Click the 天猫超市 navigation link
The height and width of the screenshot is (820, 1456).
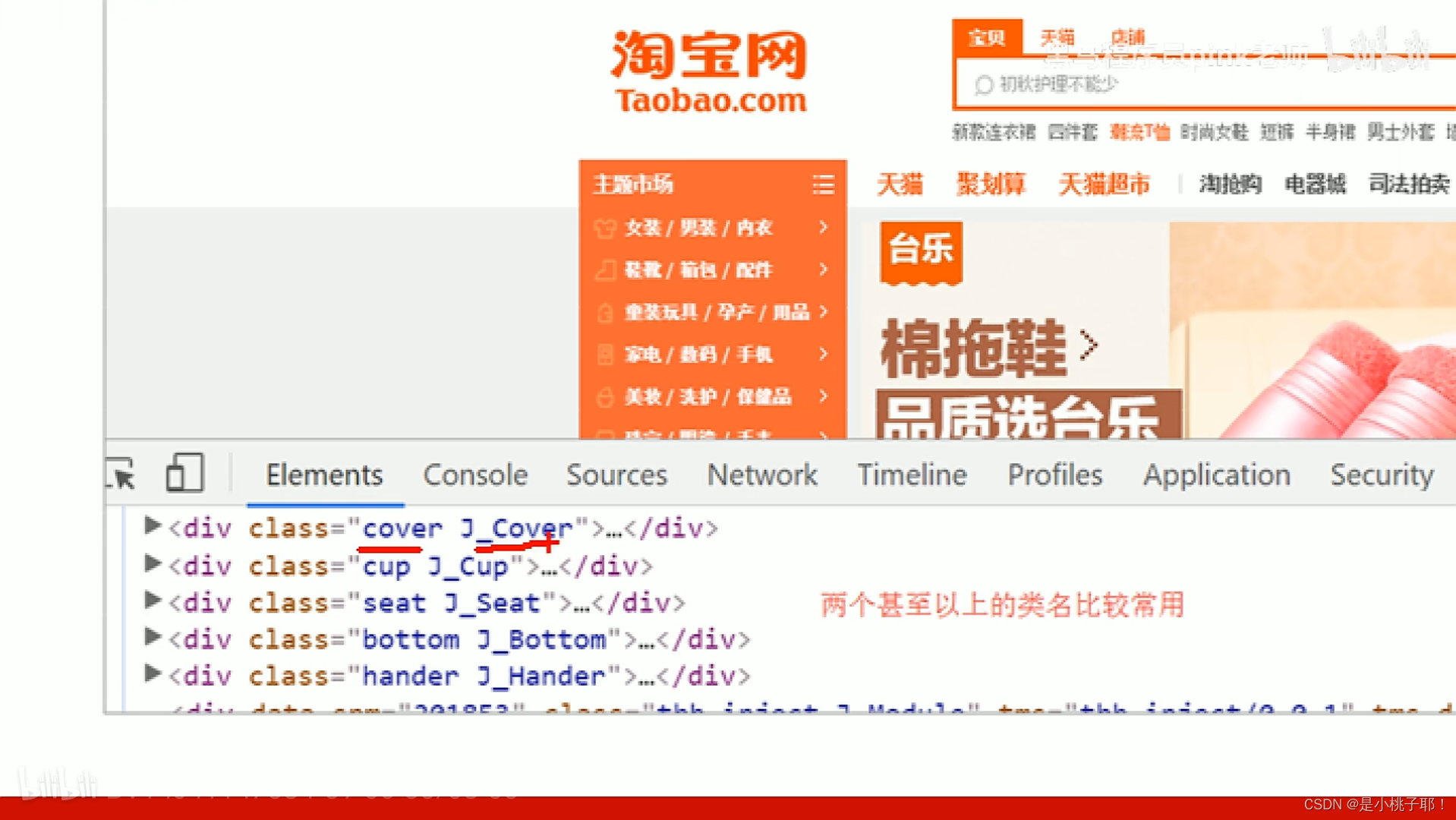(1104, 184)
